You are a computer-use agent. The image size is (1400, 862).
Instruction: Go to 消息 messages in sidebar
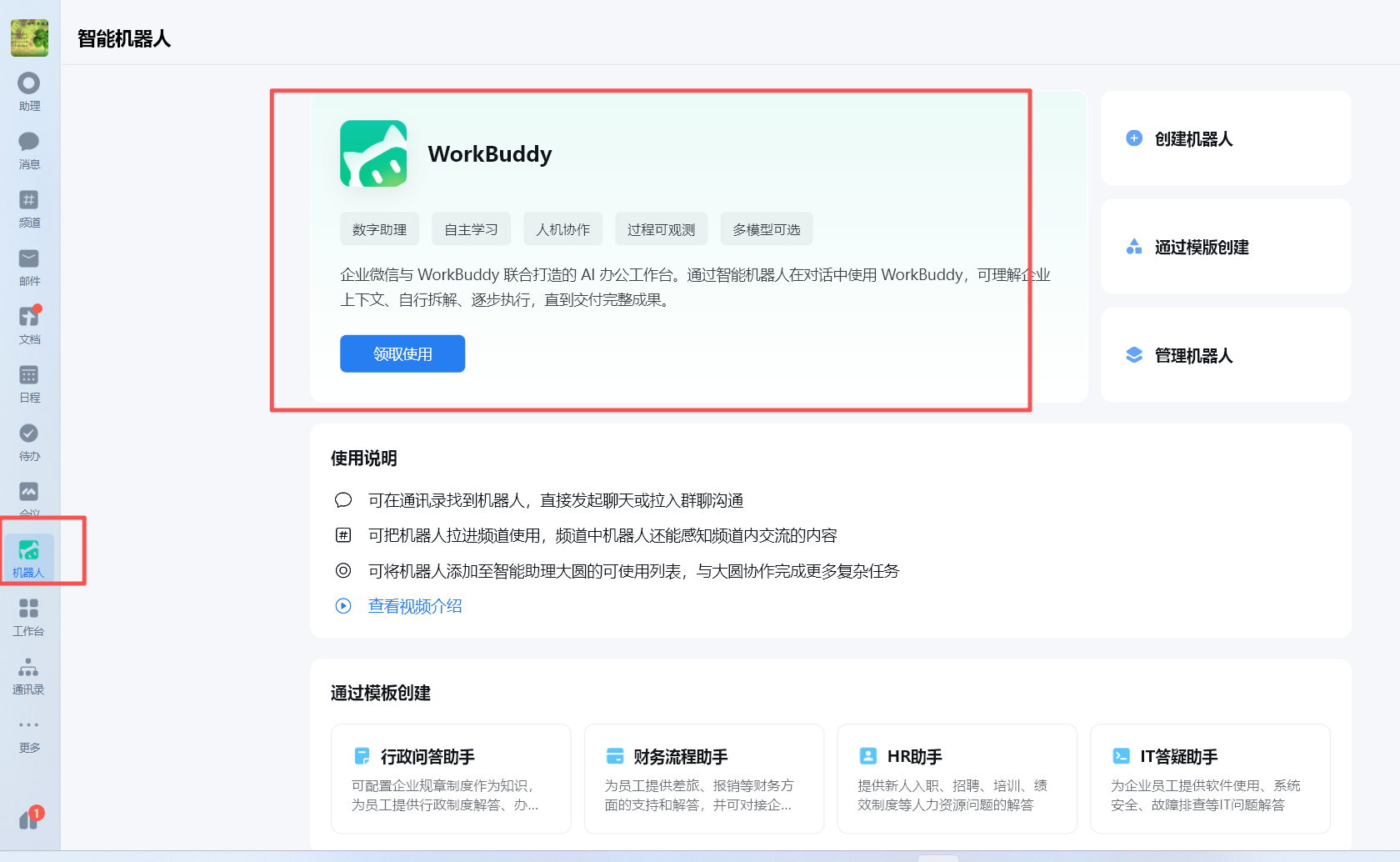click(29, 150)
